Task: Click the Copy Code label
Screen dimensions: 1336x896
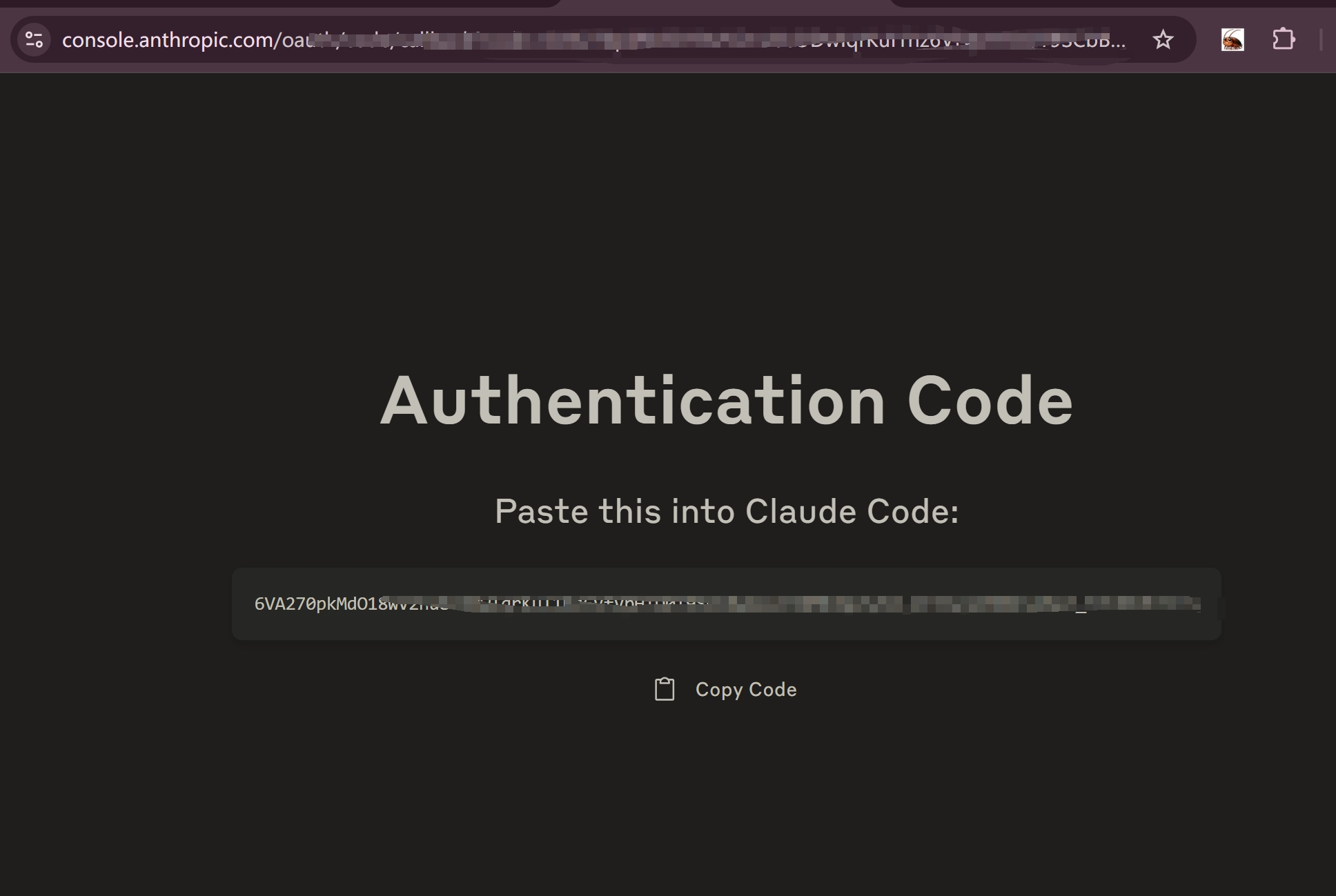Action: (746, 690)
